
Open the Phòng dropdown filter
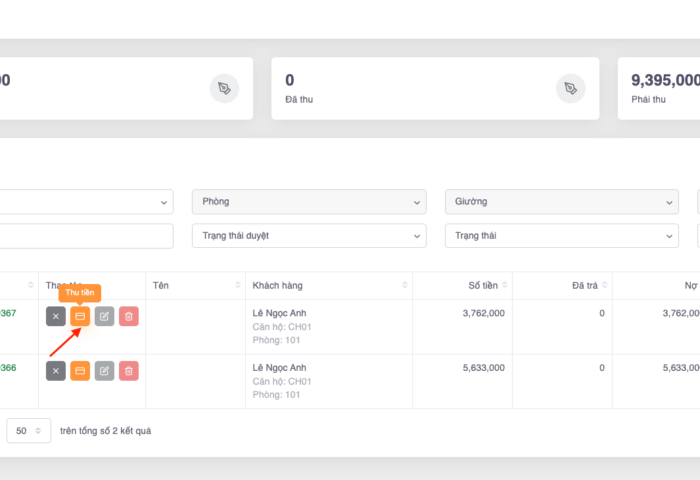click(x=308, y=202)
